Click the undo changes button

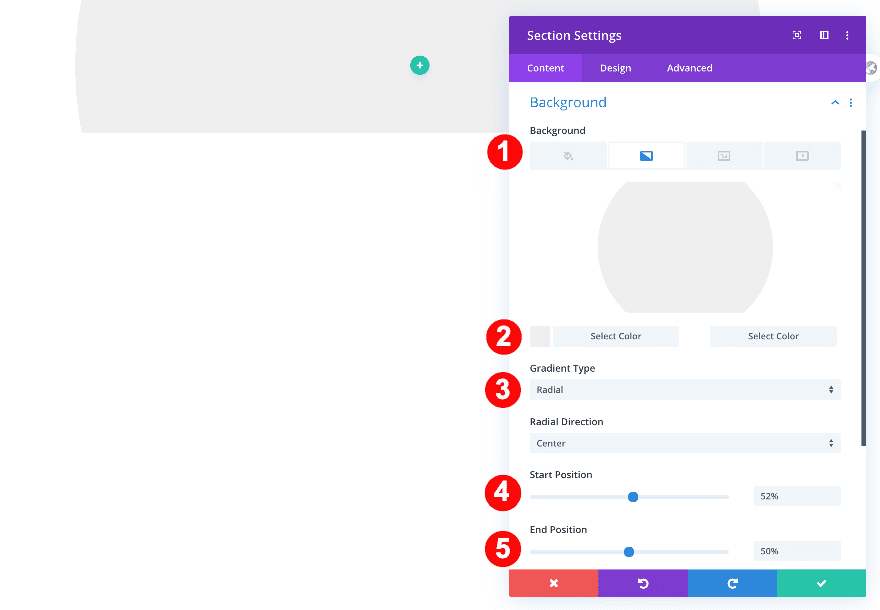point(643,583)
